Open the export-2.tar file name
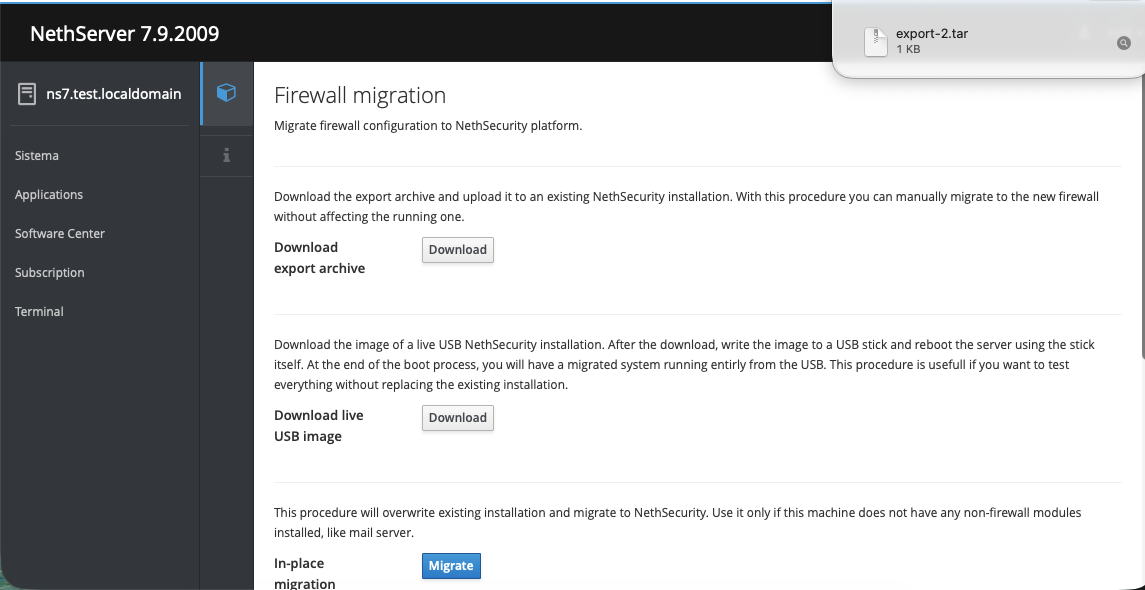1145x590 pixels. click(x=931, y=34)
